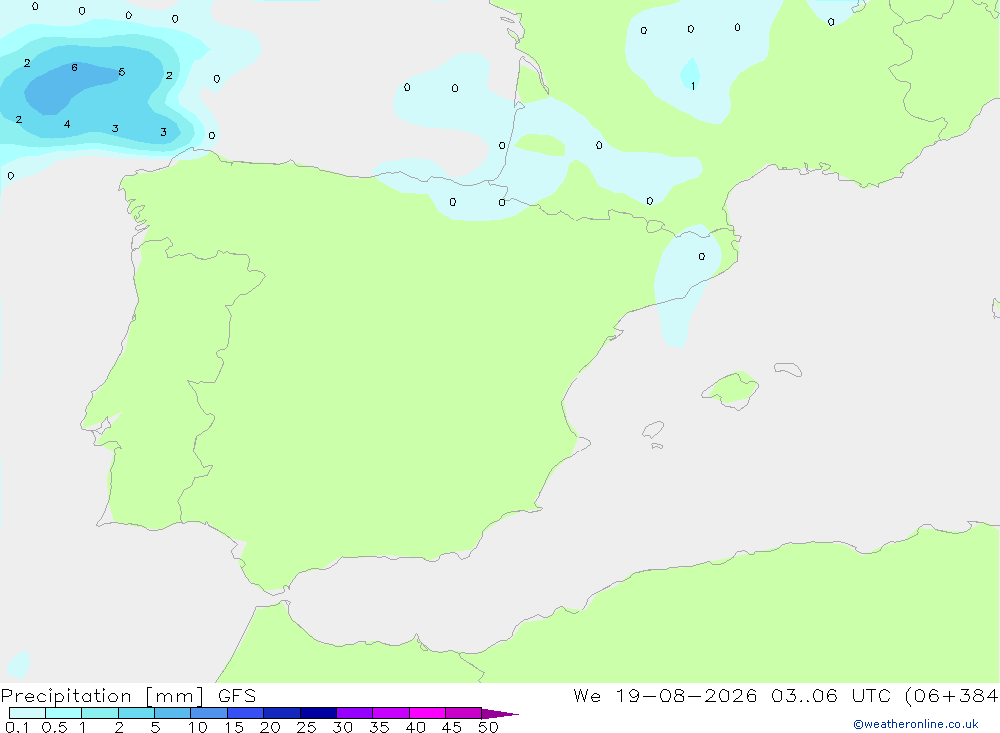This screenshot has width=1000, height=733.
Task: Select the 2–5 mm legend color segment
Action: tap(136, 713)
